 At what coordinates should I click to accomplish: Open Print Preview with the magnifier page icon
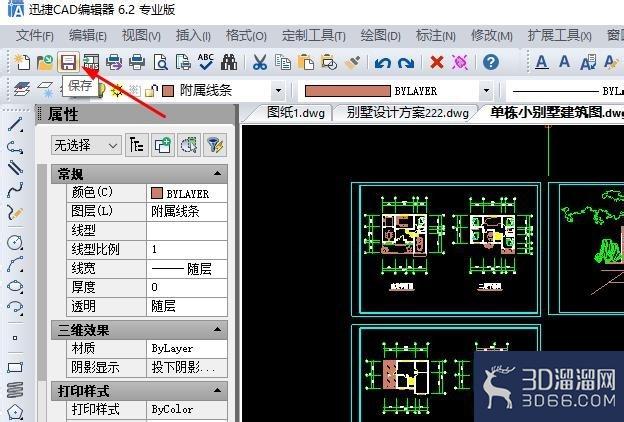click(x=160, y=62)
